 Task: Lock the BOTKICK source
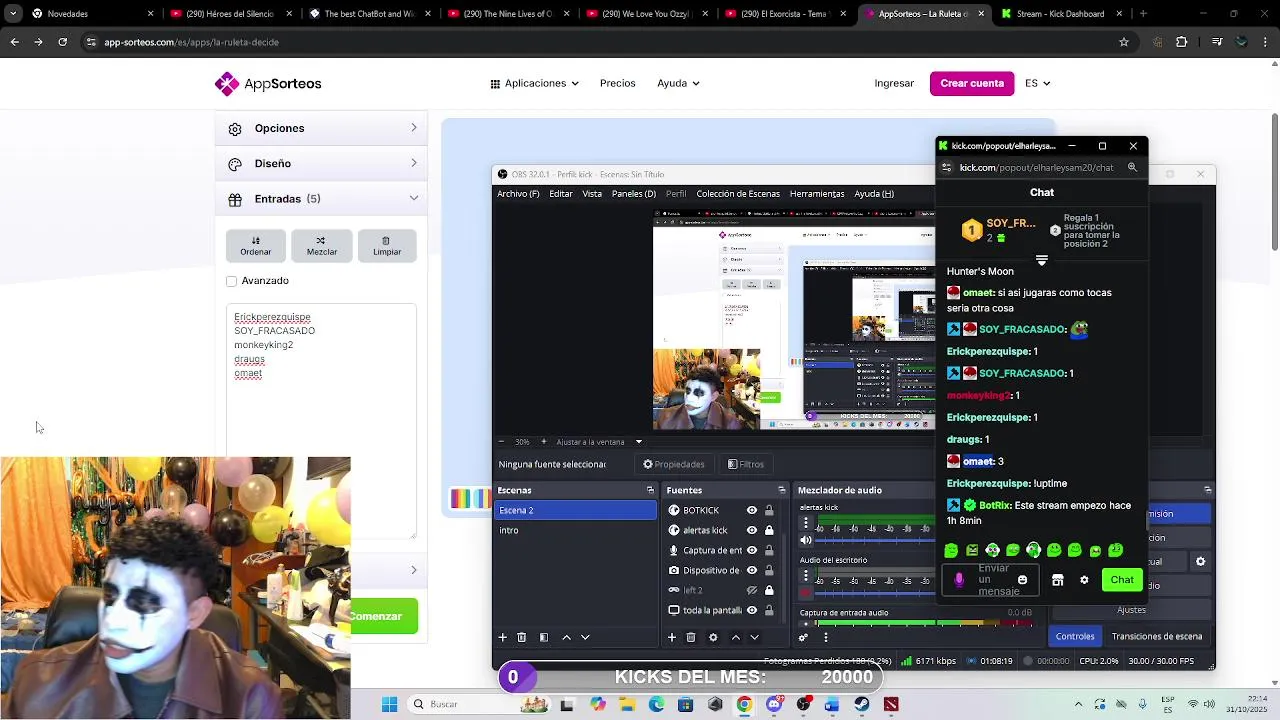click(x=769, y=510)
